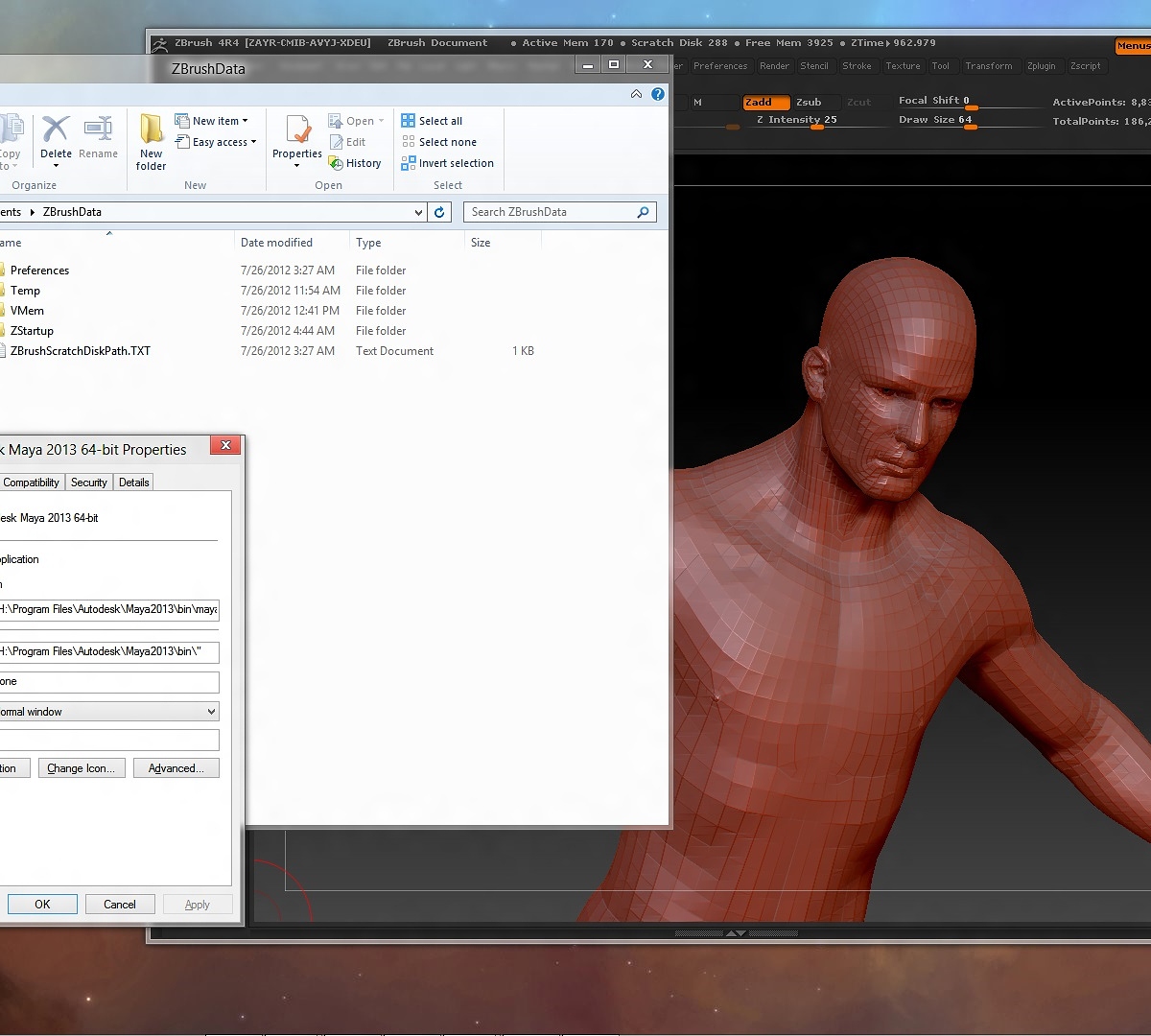Viewport: 1151px width, 1036px height.
Task: Open ZBrush Stencil menu
Action: 814,66
